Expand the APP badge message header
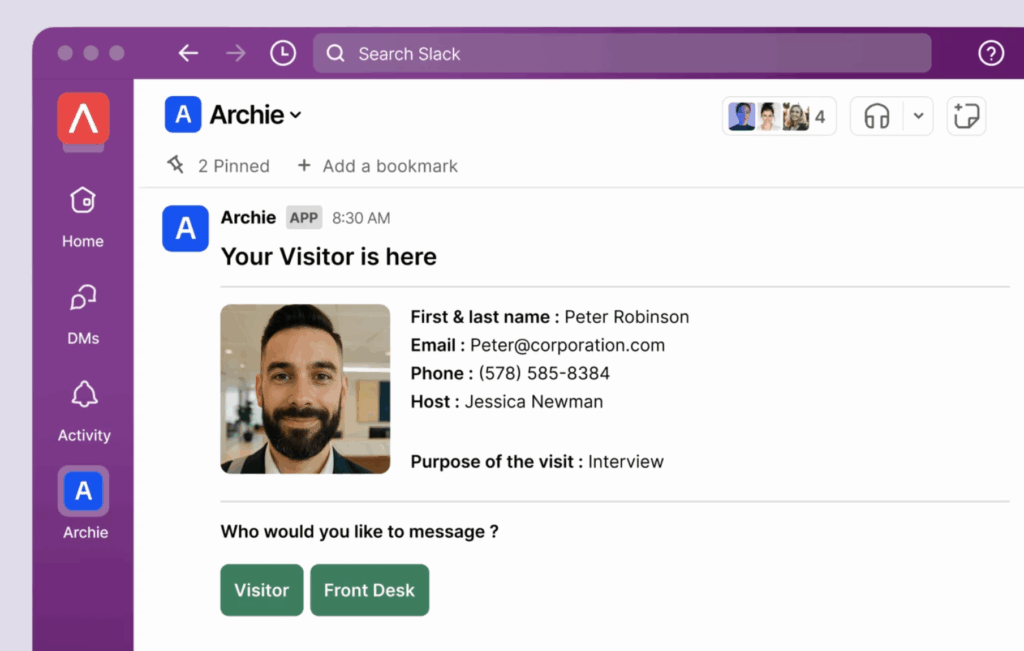Image resolution: width=1024 pixels, height=651 pixels. coord(303,217)
